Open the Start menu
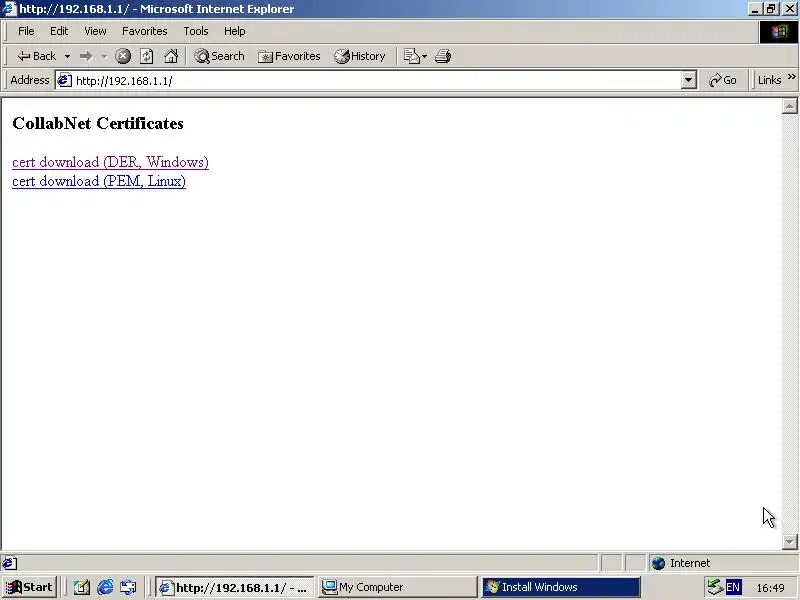This screenshot has height=600, width=800. pyautogui.click(x=30, y=587)
